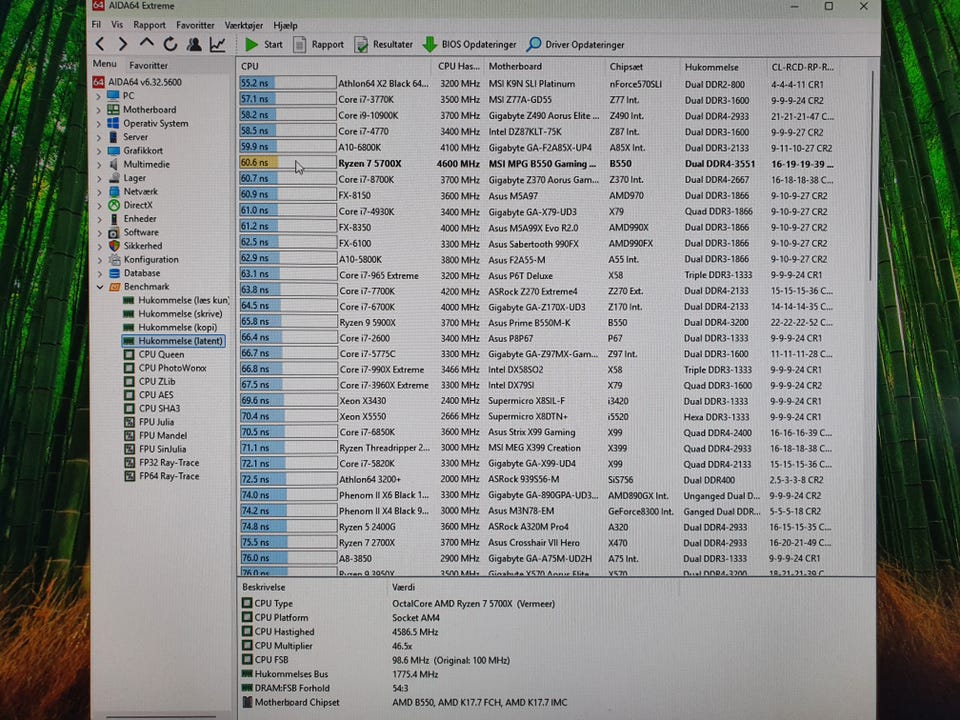Viewport: 960px width, 720px height.
Task: Click the BIOS Opdateringer green arrow icon
Action: 430,44
